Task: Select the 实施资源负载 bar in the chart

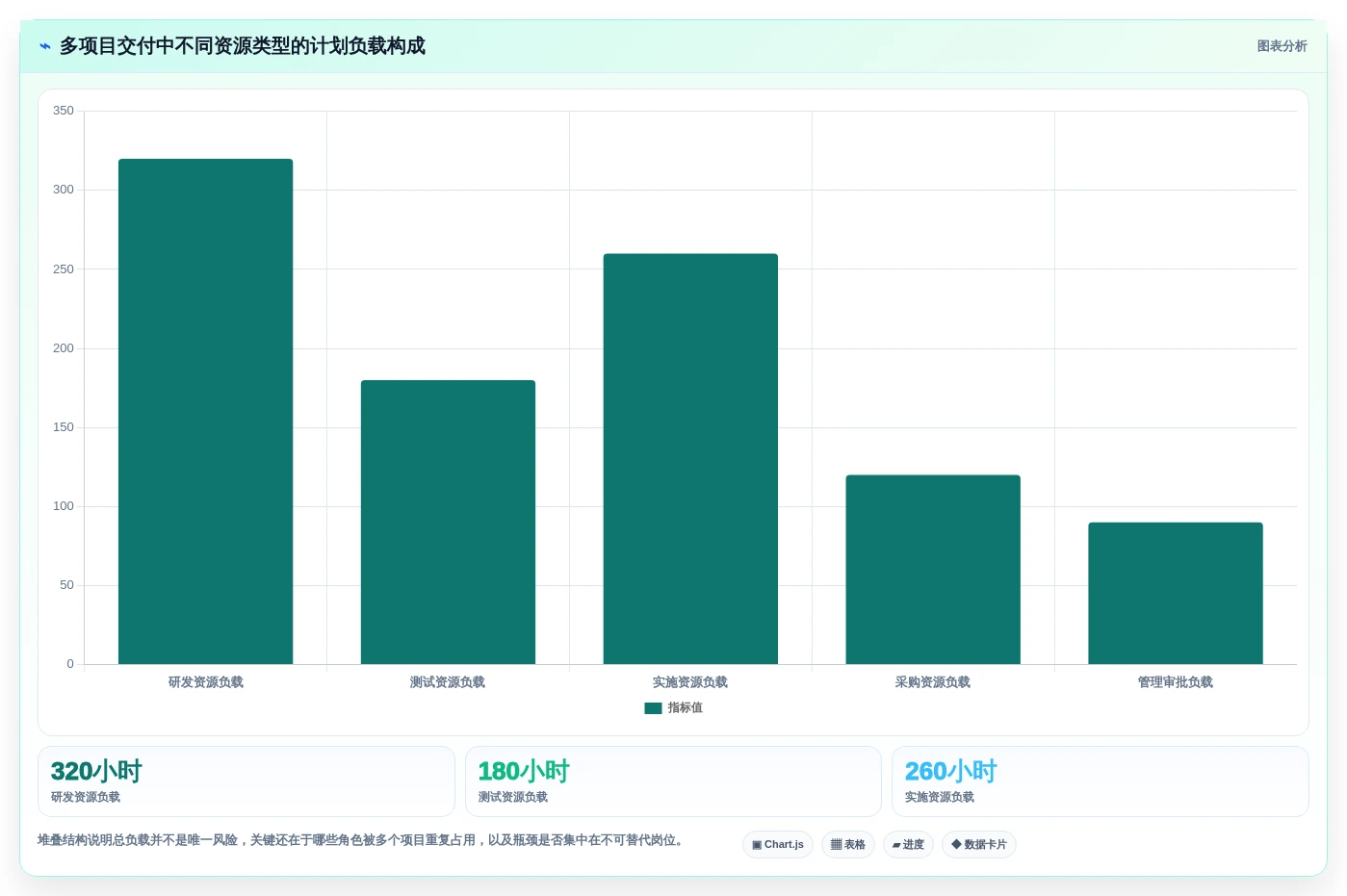Action: 690,459
